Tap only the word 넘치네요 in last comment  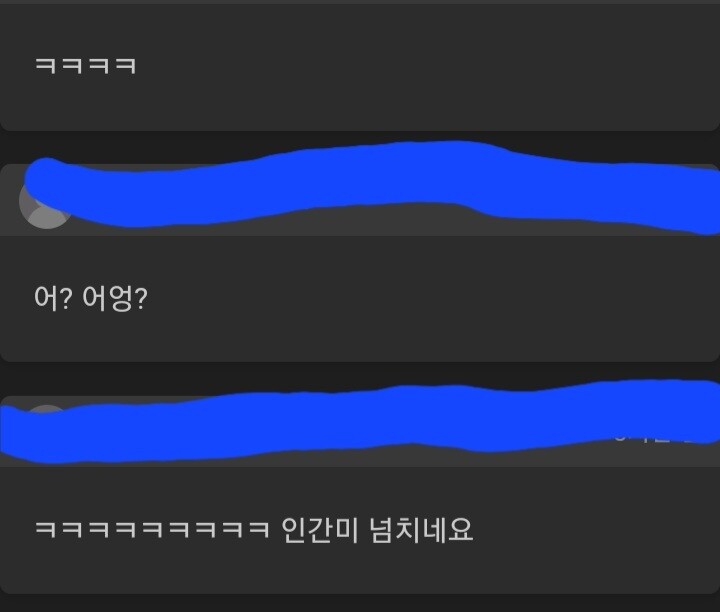[x=421, y=530]
